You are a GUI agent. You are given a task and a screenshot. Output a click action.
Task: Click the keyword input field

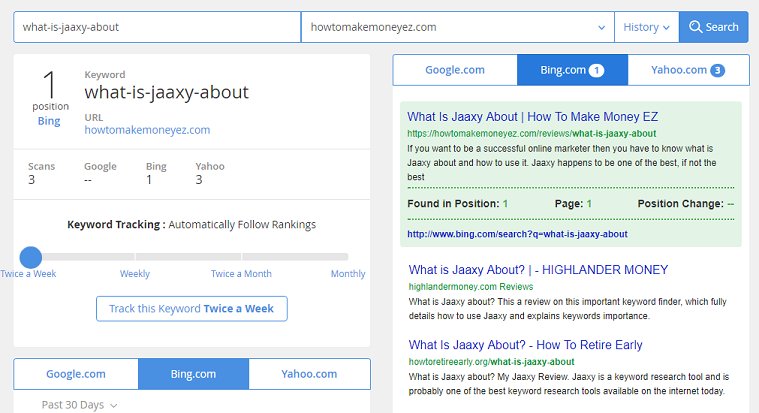(x=157, y=27)
